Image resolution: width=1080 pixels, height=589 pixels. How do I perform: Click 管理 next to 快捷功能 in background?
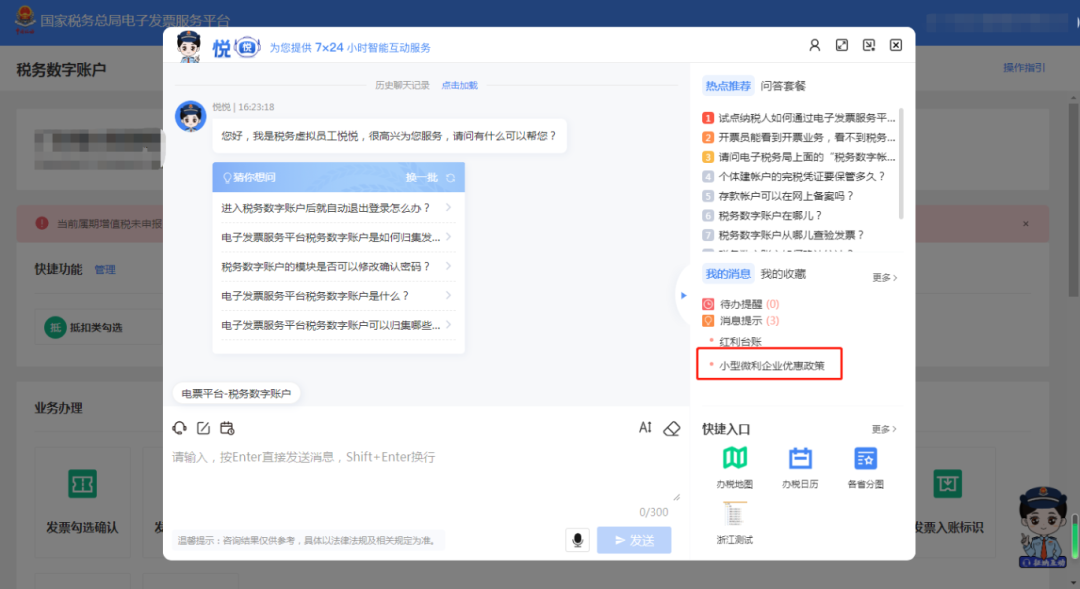point(105,270)
